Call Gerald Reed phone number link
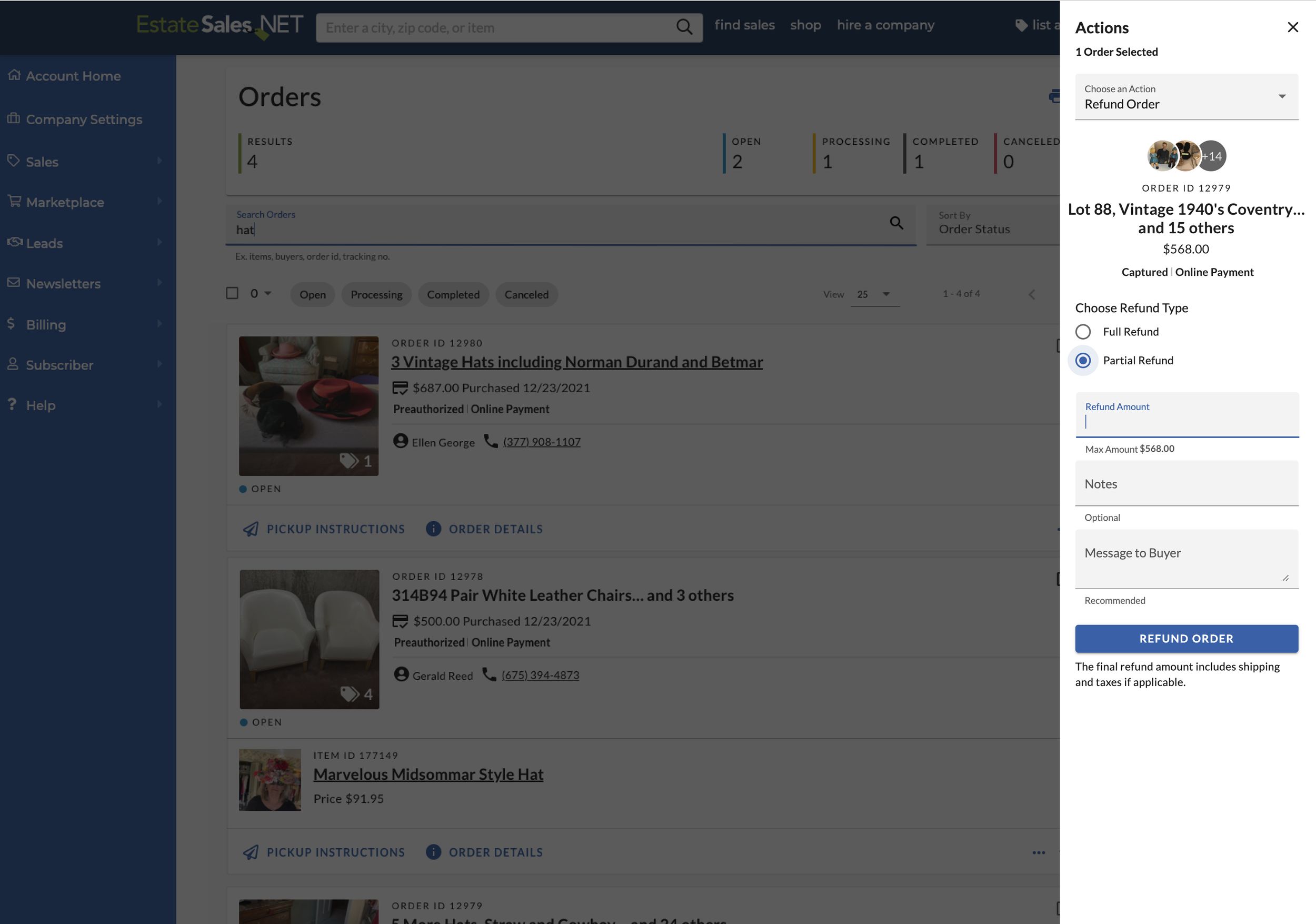 pos(540,675)
